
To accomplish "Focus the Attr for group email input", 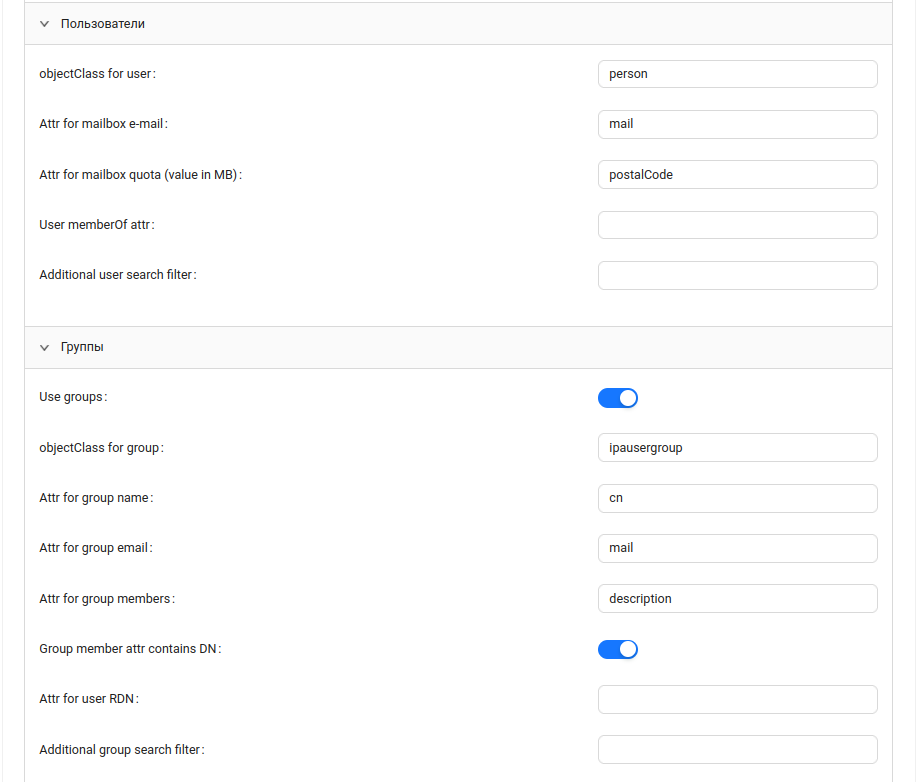I will pyautogui.click(x=737, y=548).
